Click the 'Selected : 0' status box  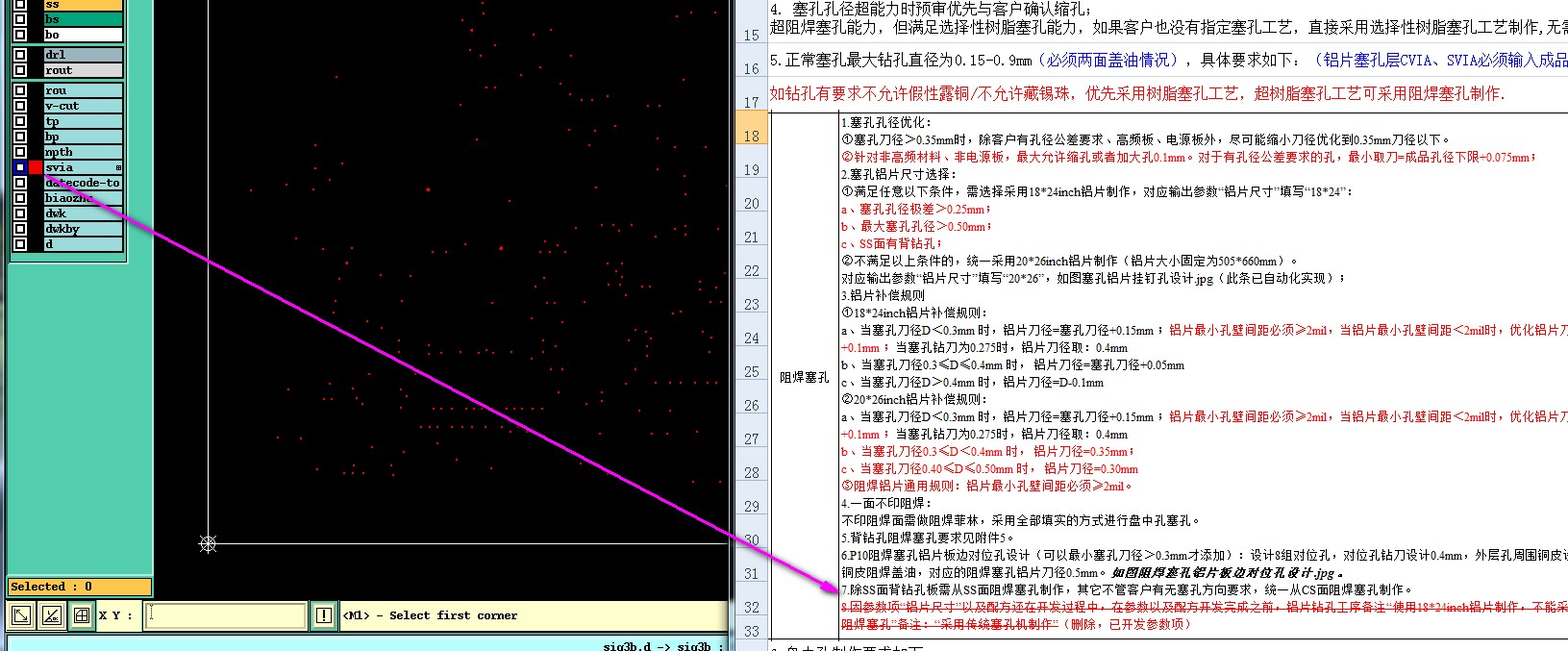pos(80,587)
